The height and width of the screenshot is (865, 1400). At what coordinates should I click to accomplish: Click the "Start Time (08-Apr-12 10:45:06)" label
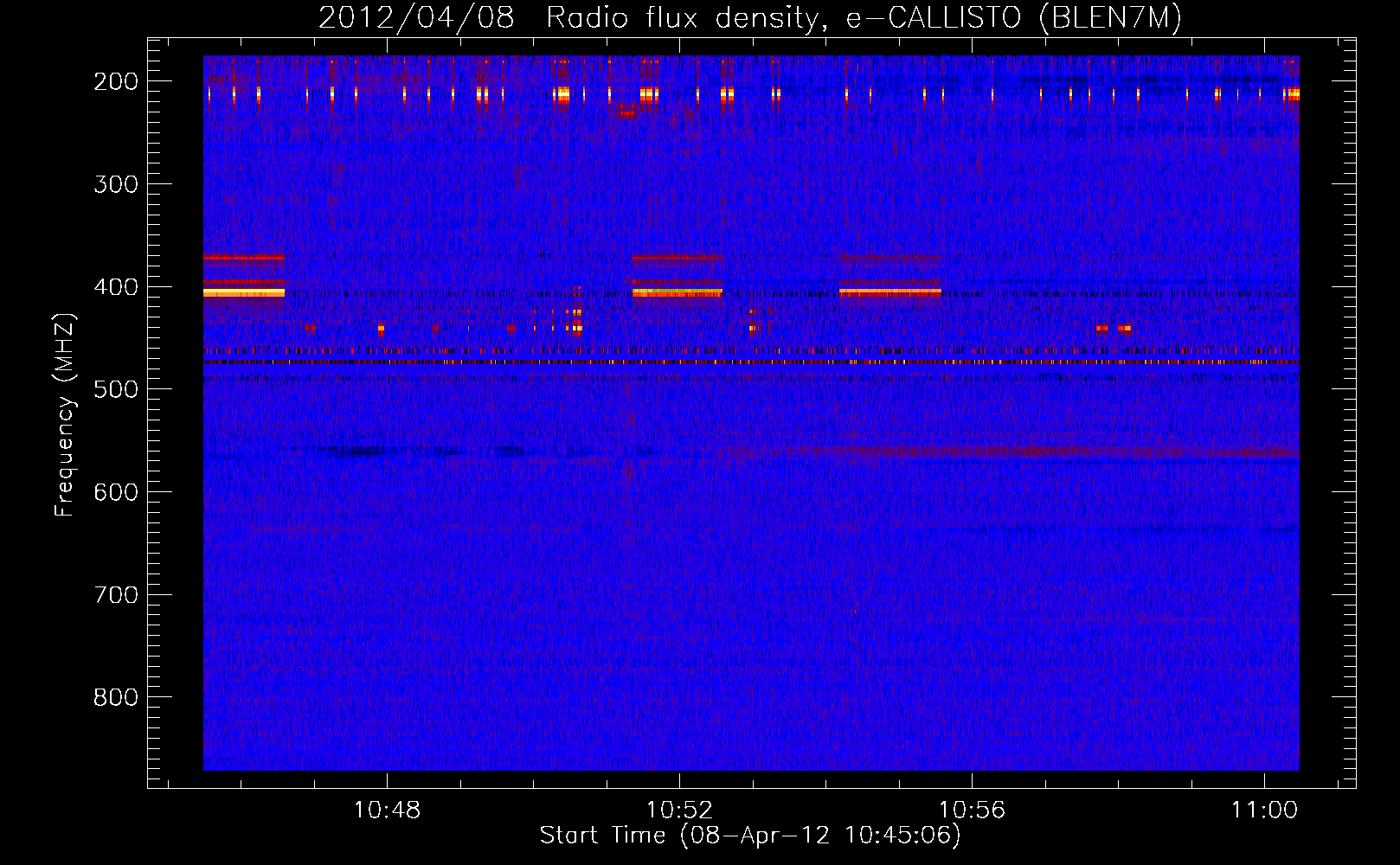[750, 836]
